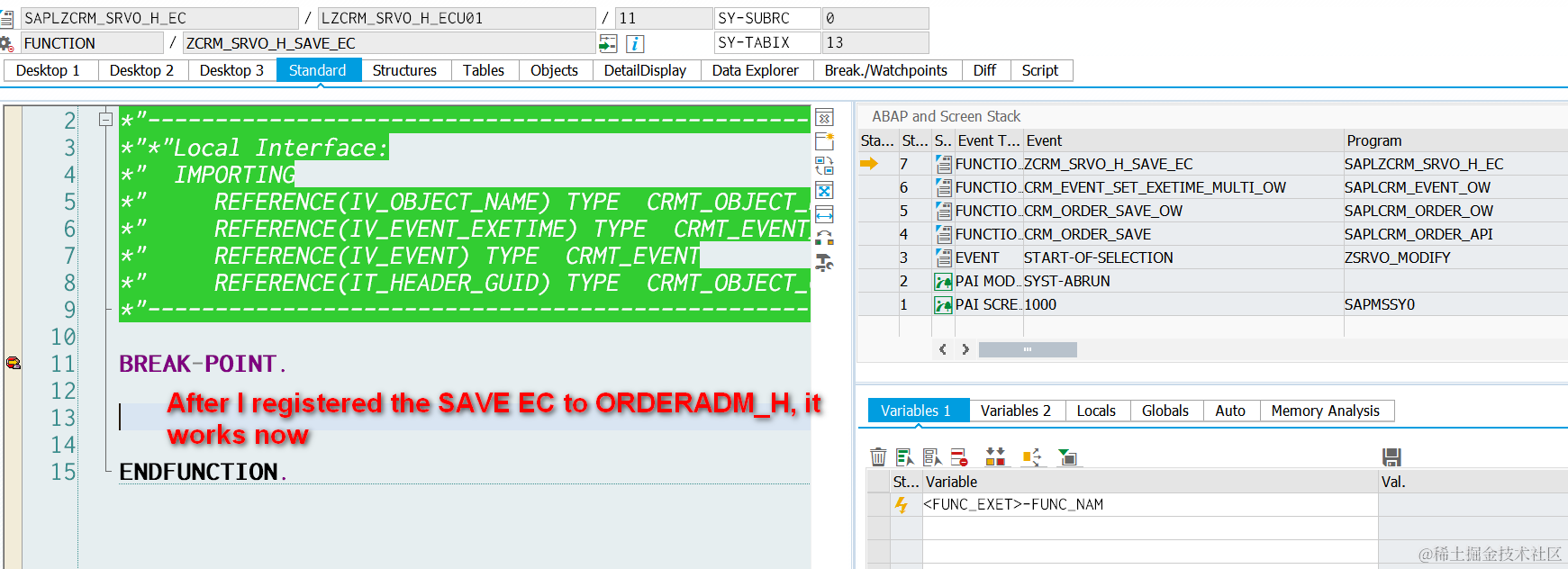
Task: Click BREAK-POINT statement on line 11
Action: point(203,364)
